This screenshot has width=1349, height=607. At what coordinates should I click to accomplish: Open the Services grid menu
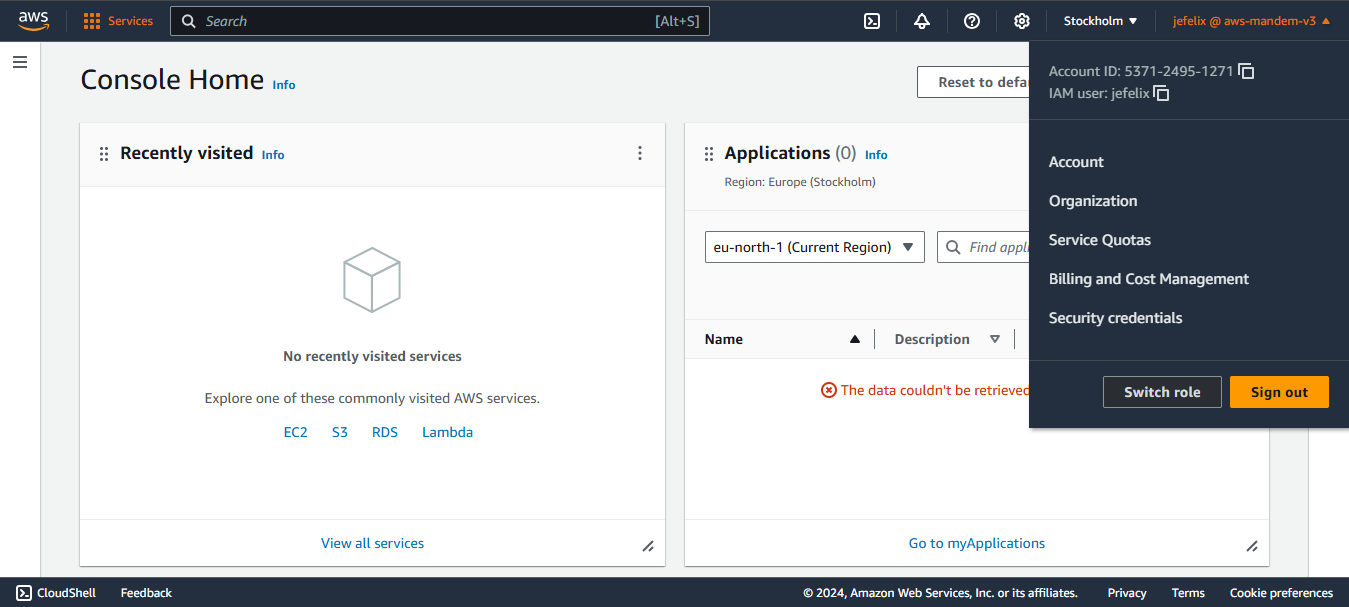118,21
